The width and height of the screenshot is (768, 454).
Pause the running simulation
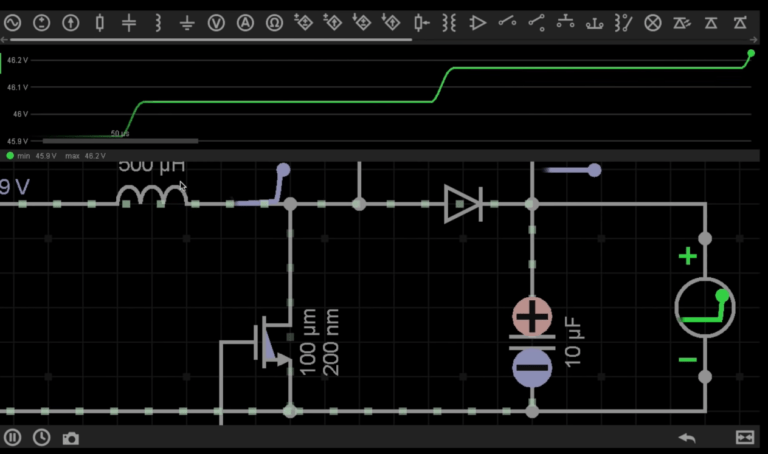[x=13, y=438]
